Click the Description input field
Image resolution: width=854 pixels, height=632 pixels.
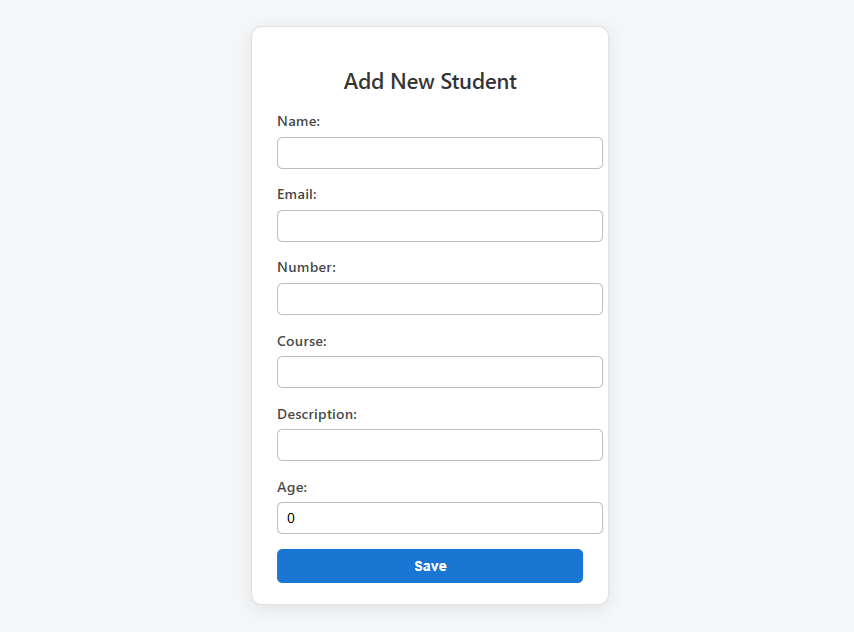[439, 444]
